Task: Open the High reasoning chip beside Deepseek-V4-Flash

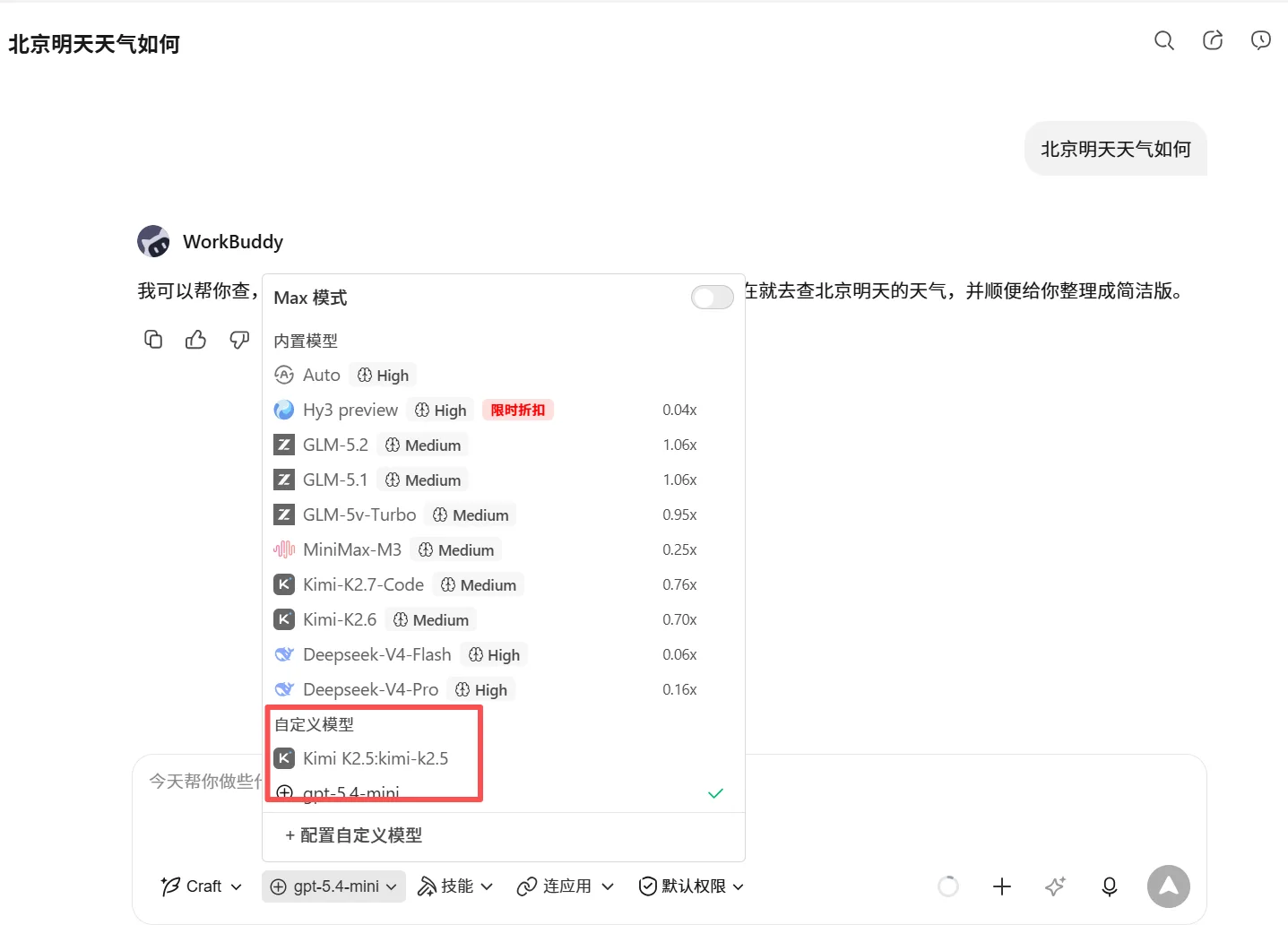Action: 494,654
